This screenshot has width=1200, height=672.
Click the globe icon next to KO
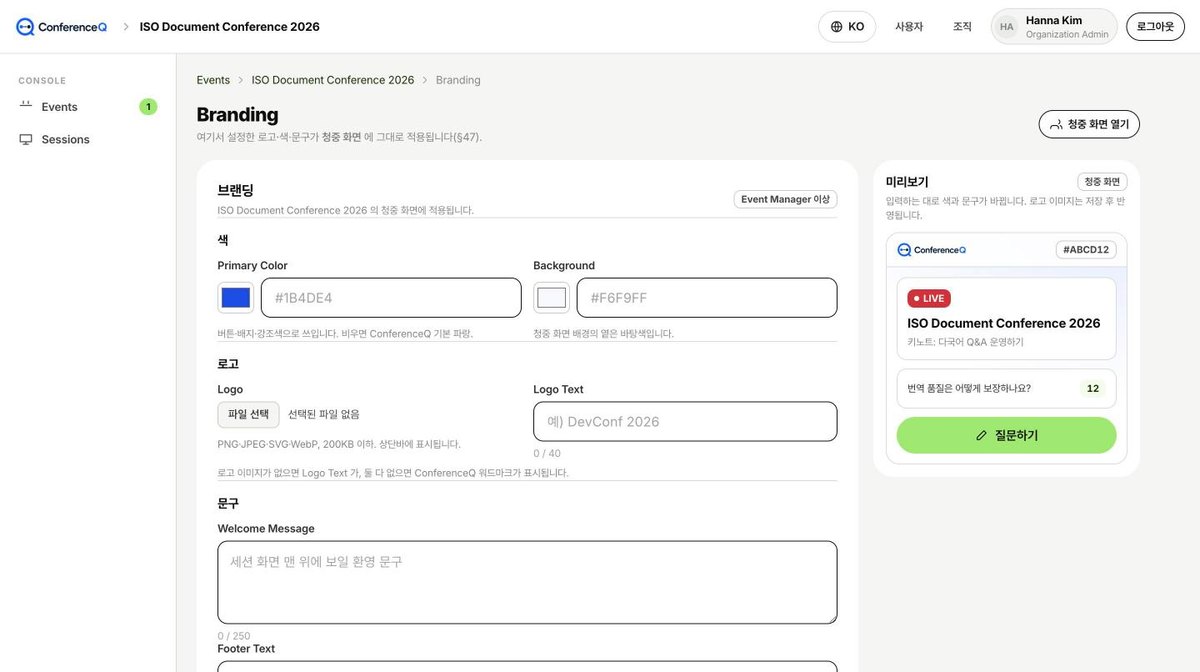coord(836,27)
